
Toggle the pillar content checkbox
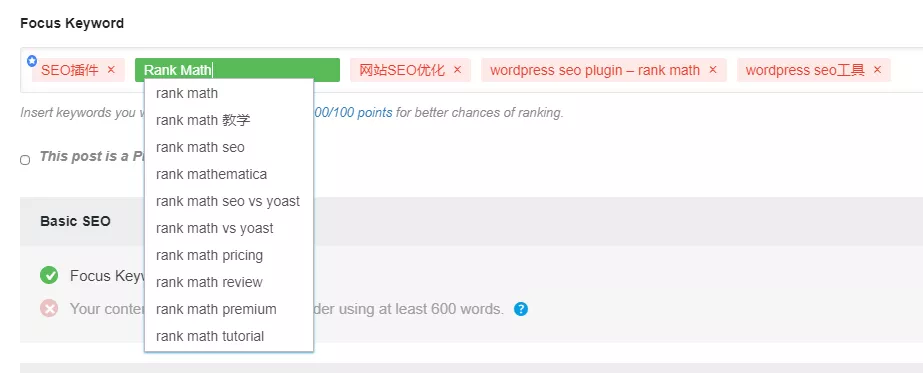click(25, 160)
